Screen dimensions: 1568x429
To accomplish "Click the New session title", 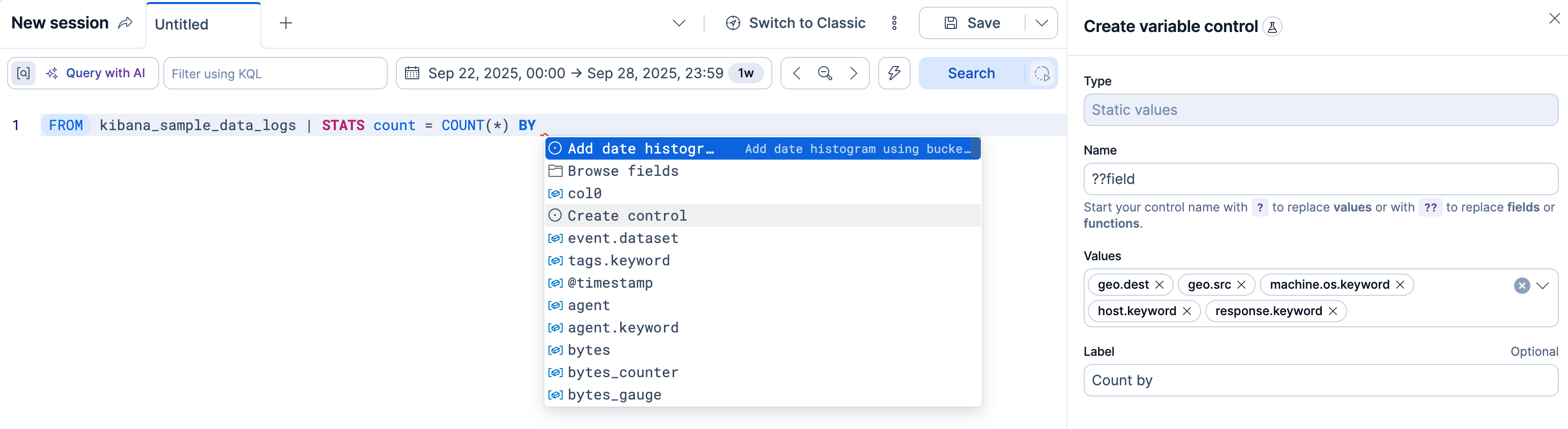I will click(60, 23).
